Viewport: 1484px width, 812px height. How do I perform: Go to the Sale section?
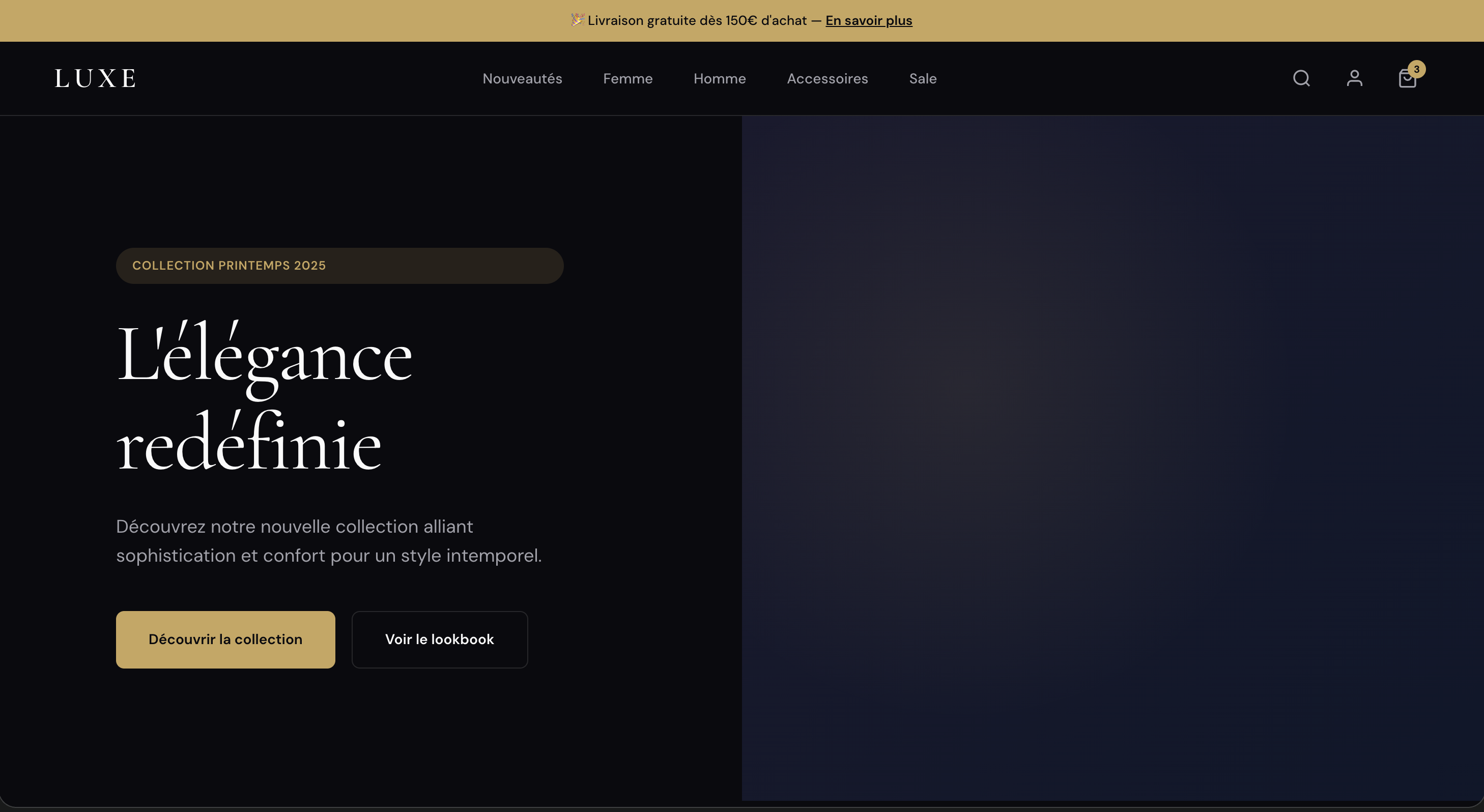922,78
